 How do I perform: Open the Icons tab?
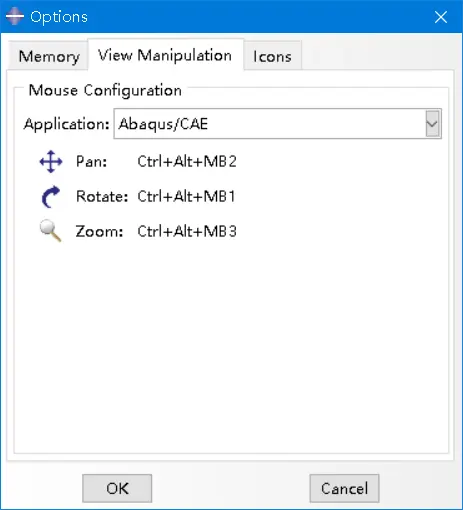[x=272, y=56]
